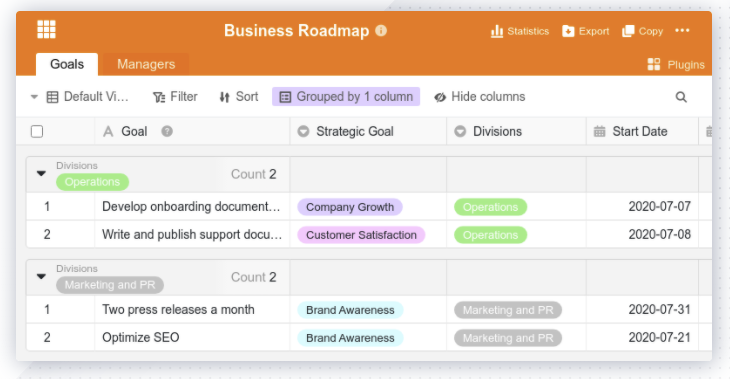
Task: Click the purple Company Growth tag
Action: [x=350, y=207]
